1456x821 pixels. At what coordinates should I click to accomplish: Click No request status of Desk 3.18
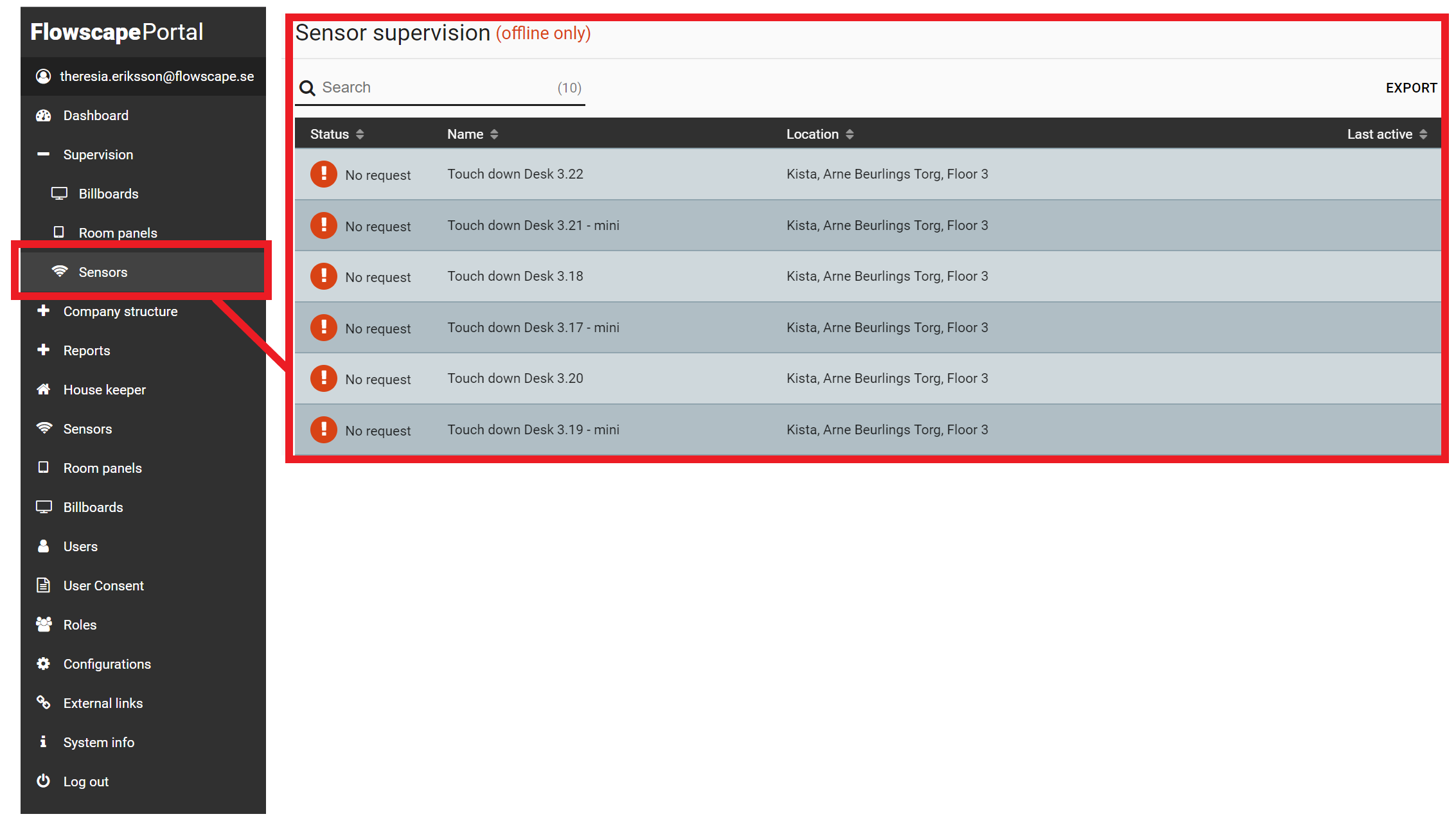click(x=378, y=278)
